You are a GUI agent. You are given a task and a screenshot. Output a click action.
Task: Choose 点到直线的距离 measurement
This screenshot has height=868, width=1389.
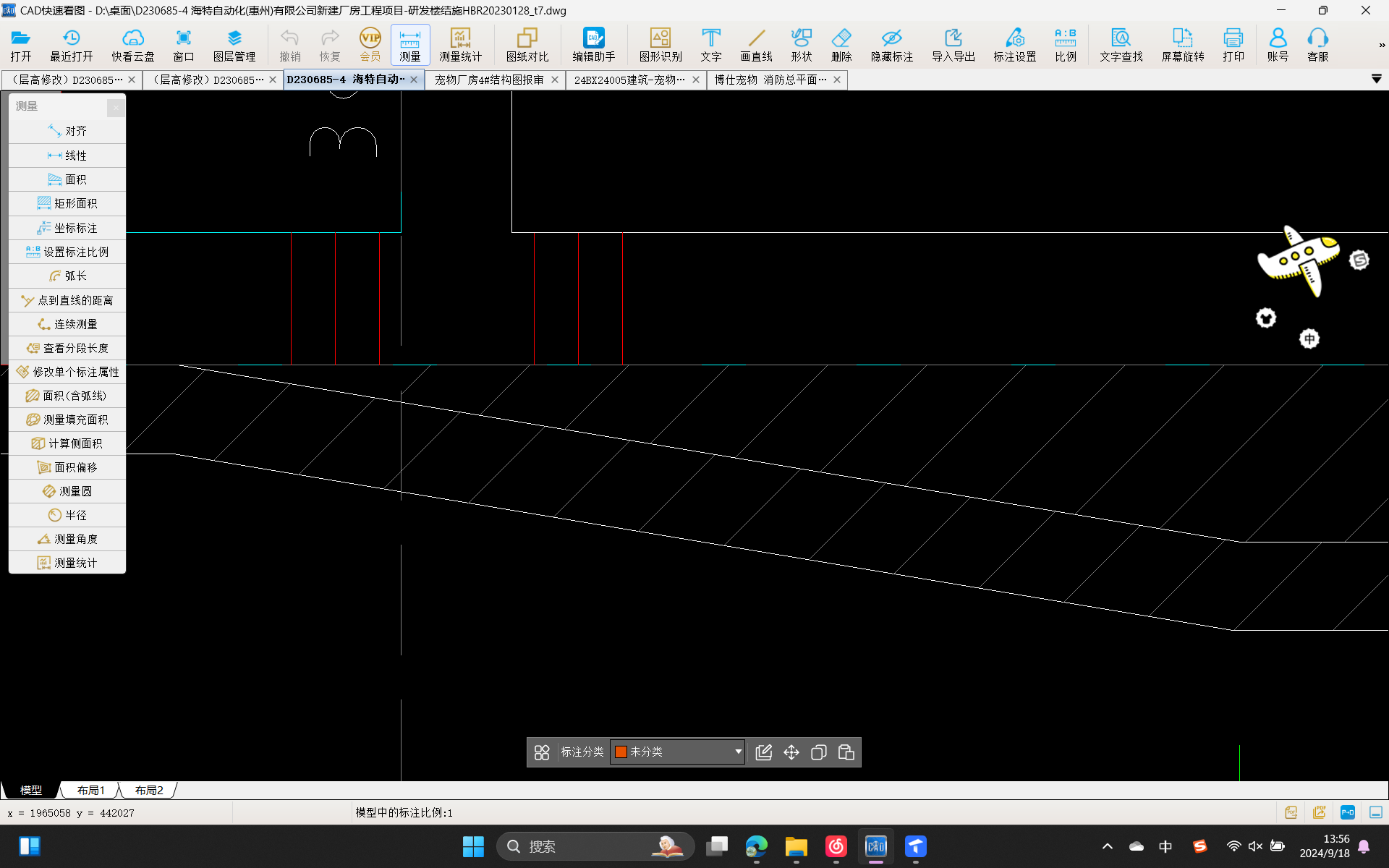coord(67,300)
